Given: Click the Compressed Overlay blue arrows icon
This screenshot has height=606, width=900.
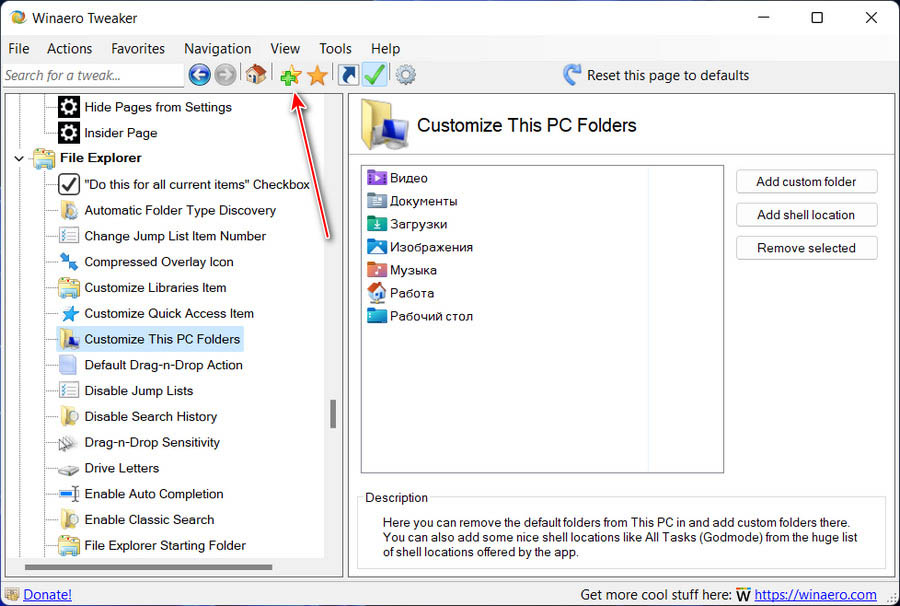Looking at the screenshot, I should point(69,262).
